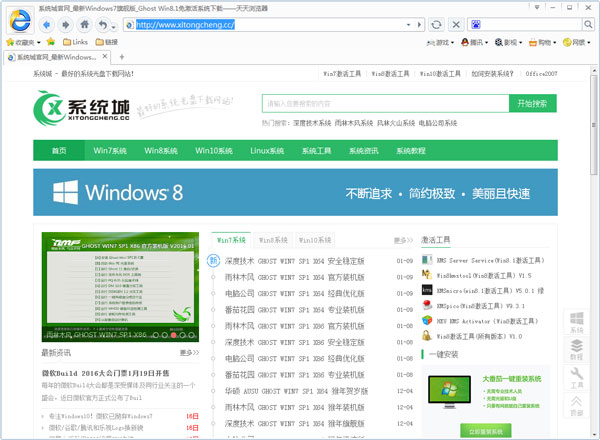Click the Windows 8 blue banner
Screen dimensions: 600x440
295,192
